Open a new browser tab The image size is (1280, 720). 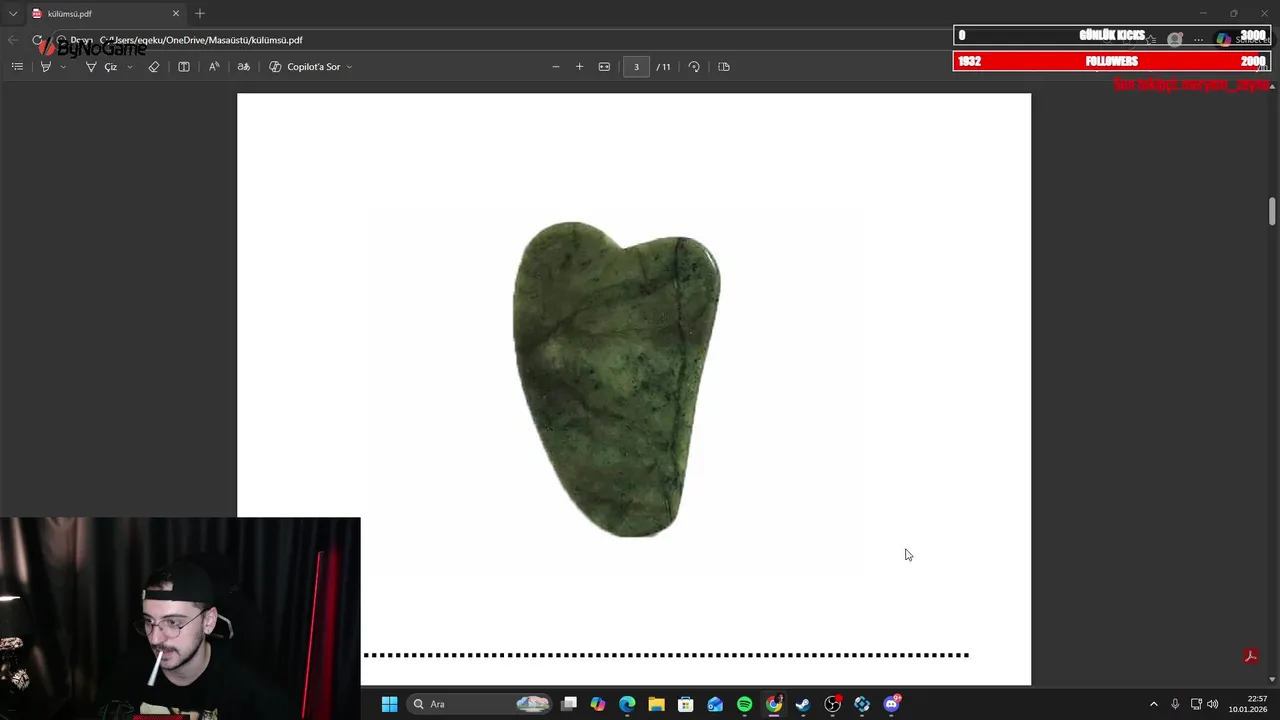(200, 14)
